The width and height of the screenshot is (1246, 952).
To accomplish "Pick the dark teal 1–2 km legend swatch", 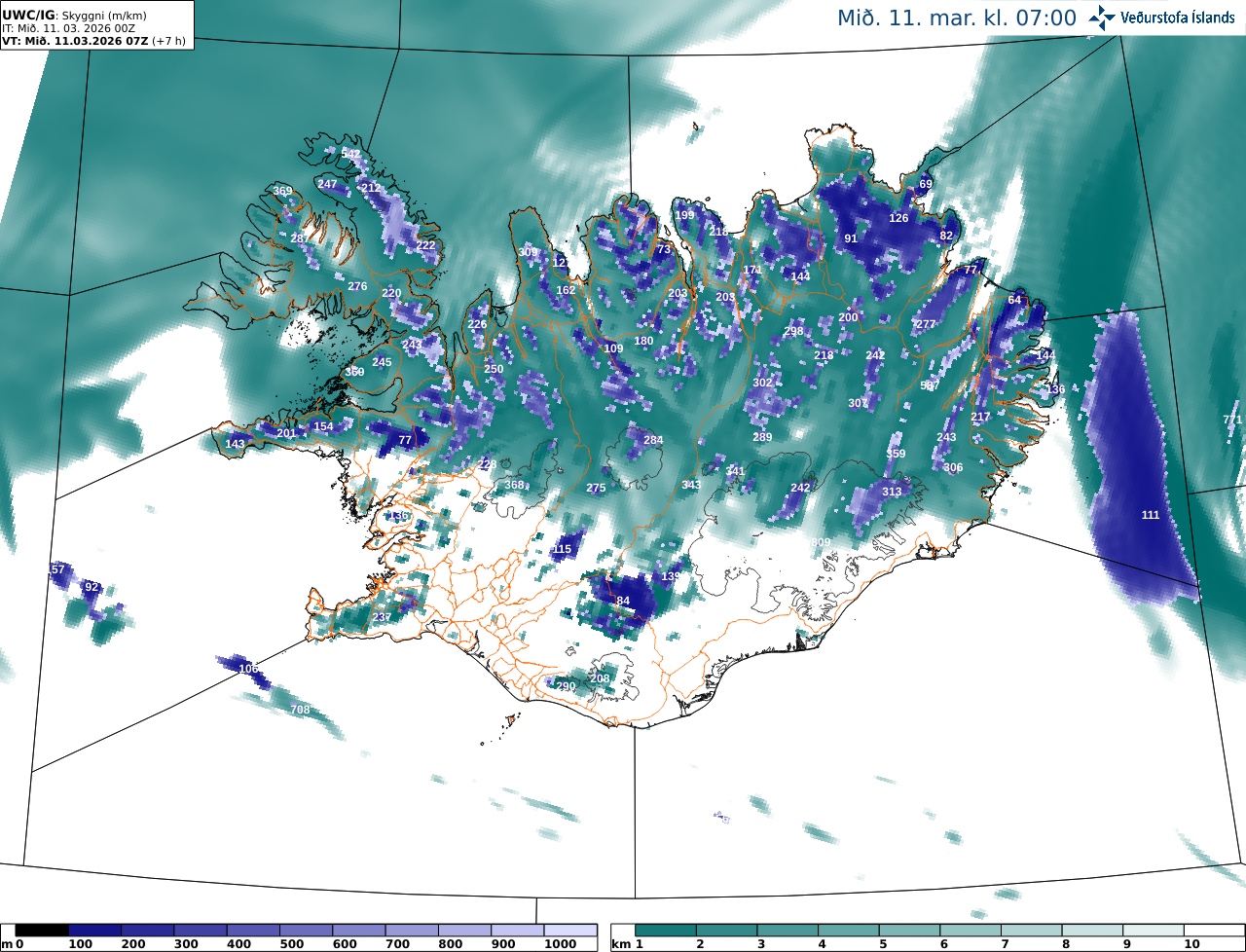I will click(x=667, y=931).
